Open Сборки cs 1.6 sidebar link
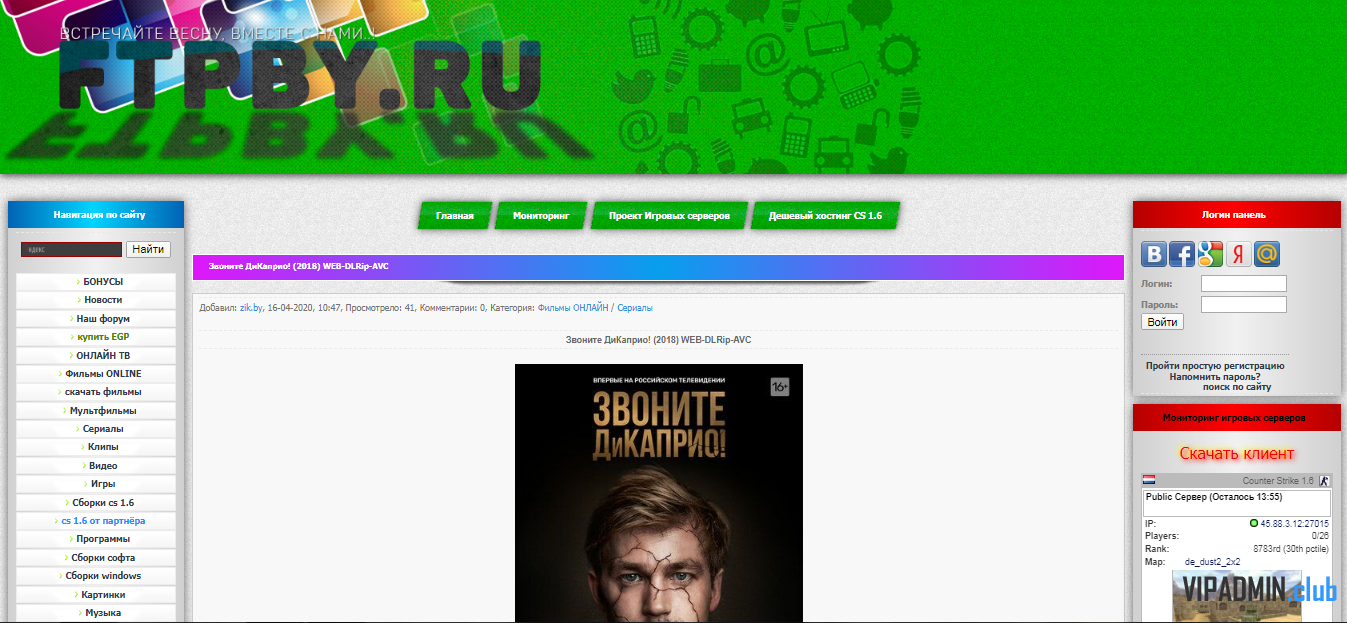 coord(96,503)
